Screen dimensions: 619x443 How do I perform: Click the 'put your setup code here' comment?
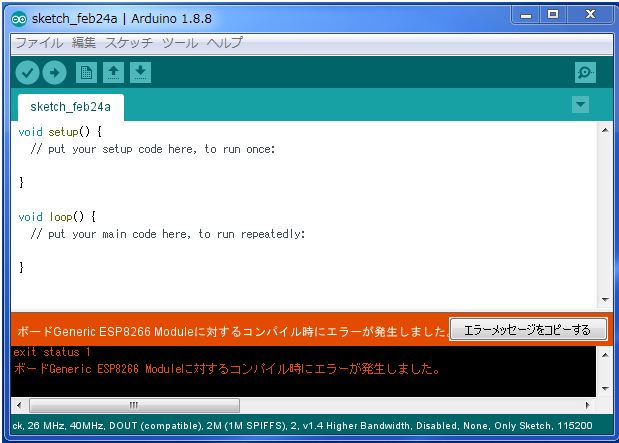153,149
